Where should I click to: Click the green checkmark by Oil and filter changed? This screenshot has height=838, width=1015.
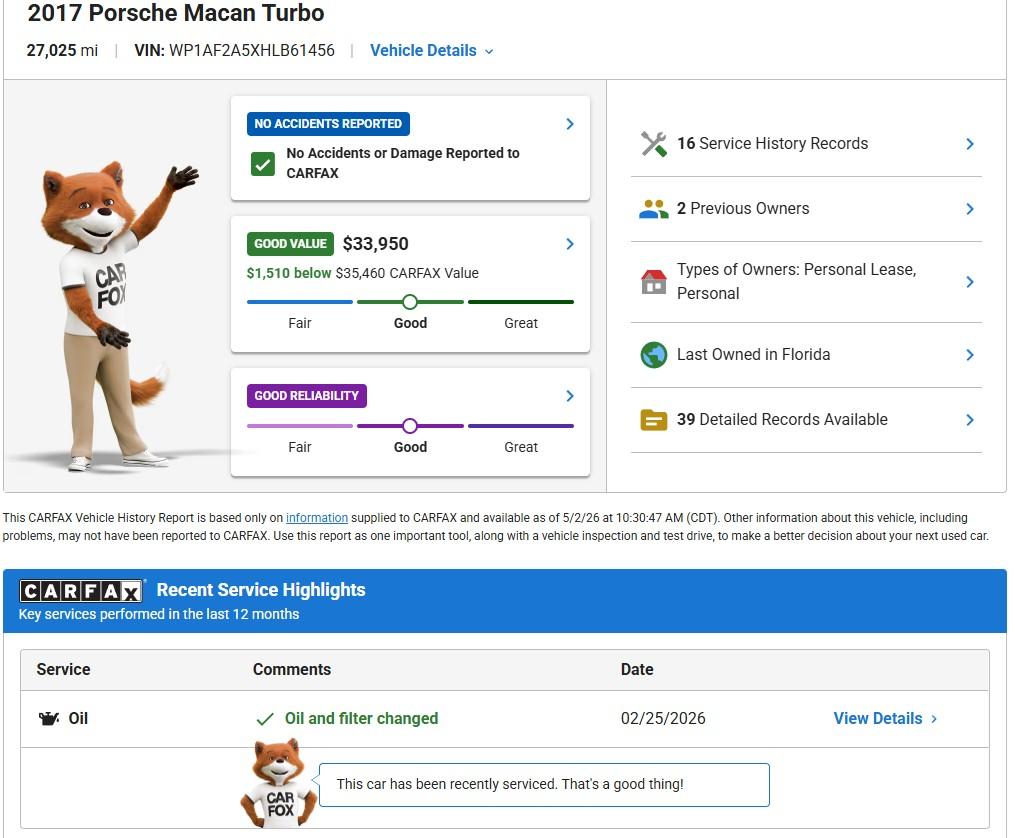tap(265, 719)
